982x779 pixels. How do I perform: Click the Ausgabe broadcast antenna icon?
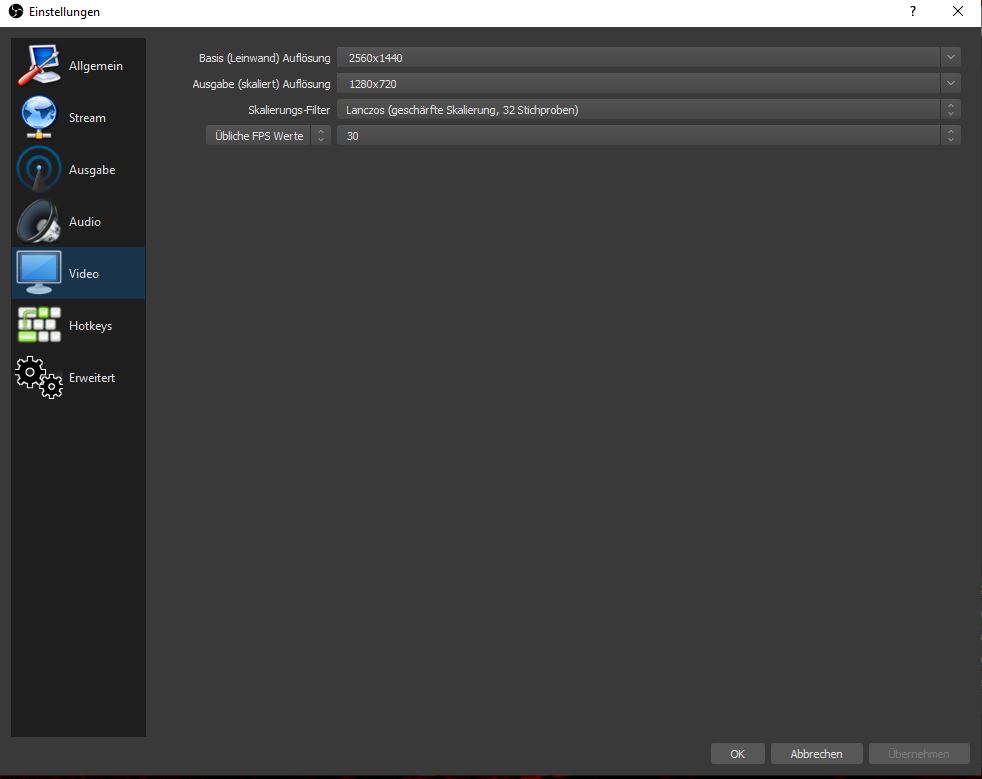39,170
